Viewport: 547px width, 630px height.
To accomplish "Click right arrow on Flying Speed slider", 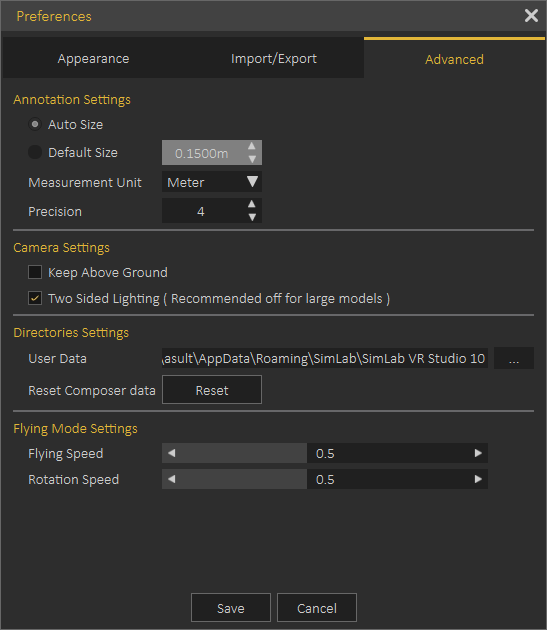I will click(478, 453).
